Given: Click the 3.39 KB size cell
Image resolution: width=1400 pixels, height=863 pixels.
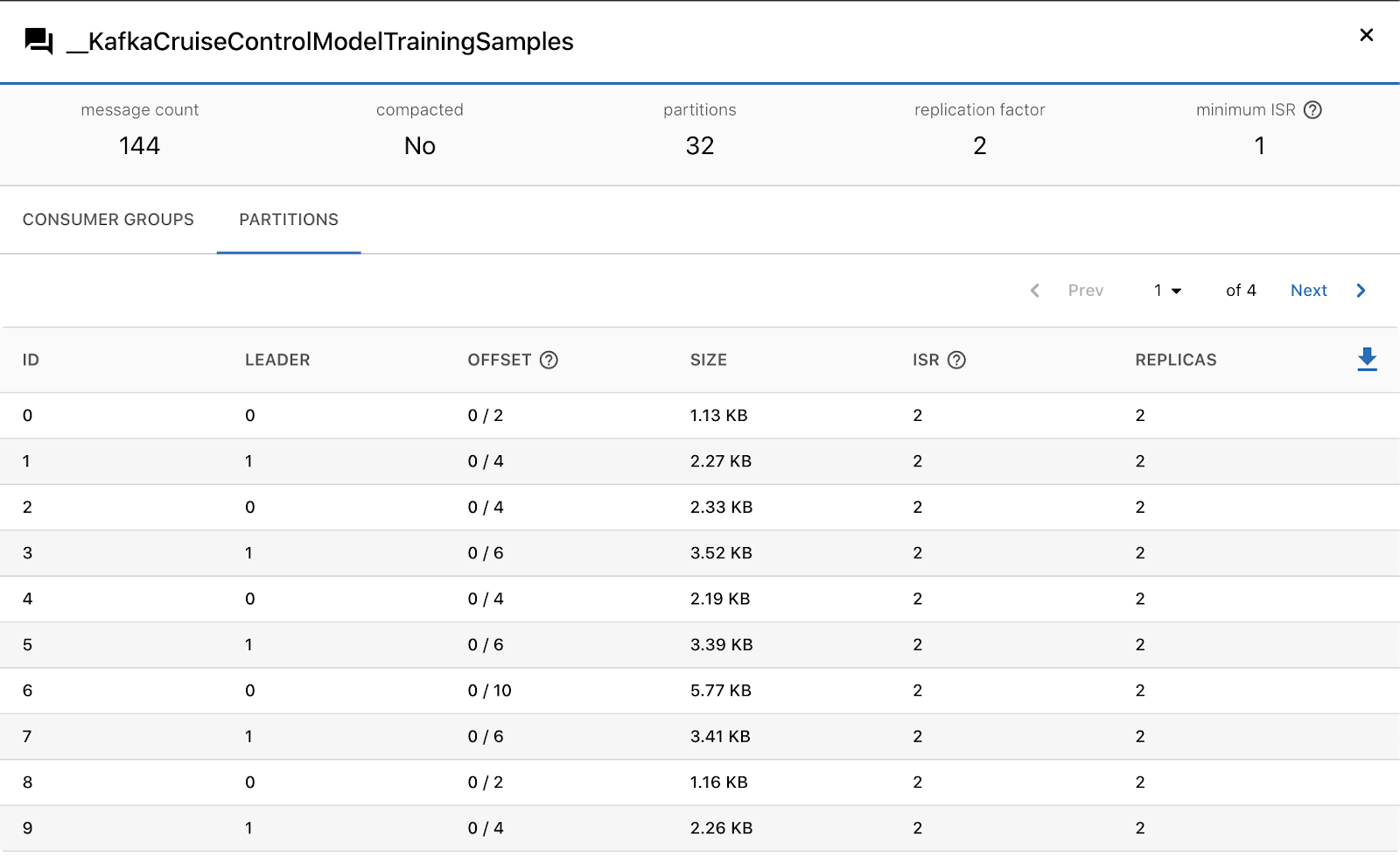Looking at the screenshot, I should 722,645.
